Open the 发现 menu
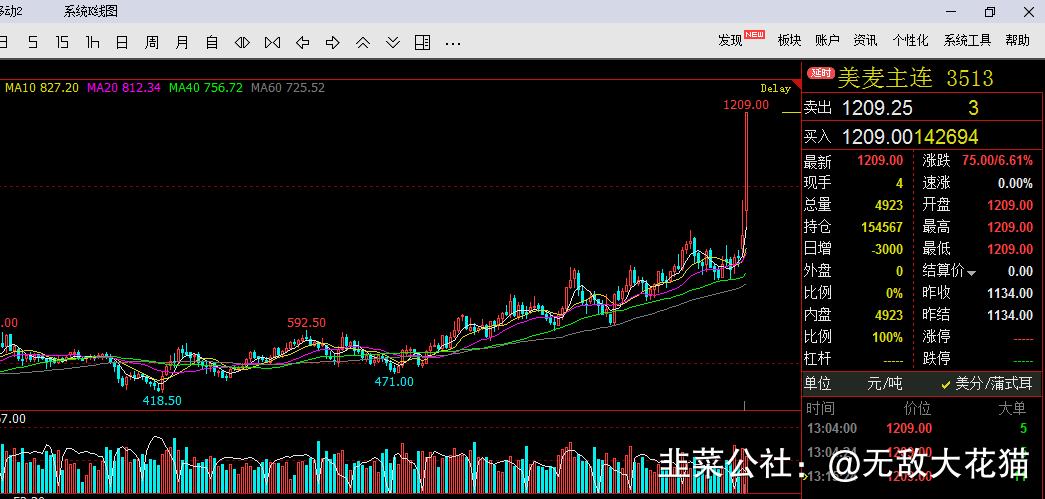This screenshot has height=499, width=1045. 731,40
